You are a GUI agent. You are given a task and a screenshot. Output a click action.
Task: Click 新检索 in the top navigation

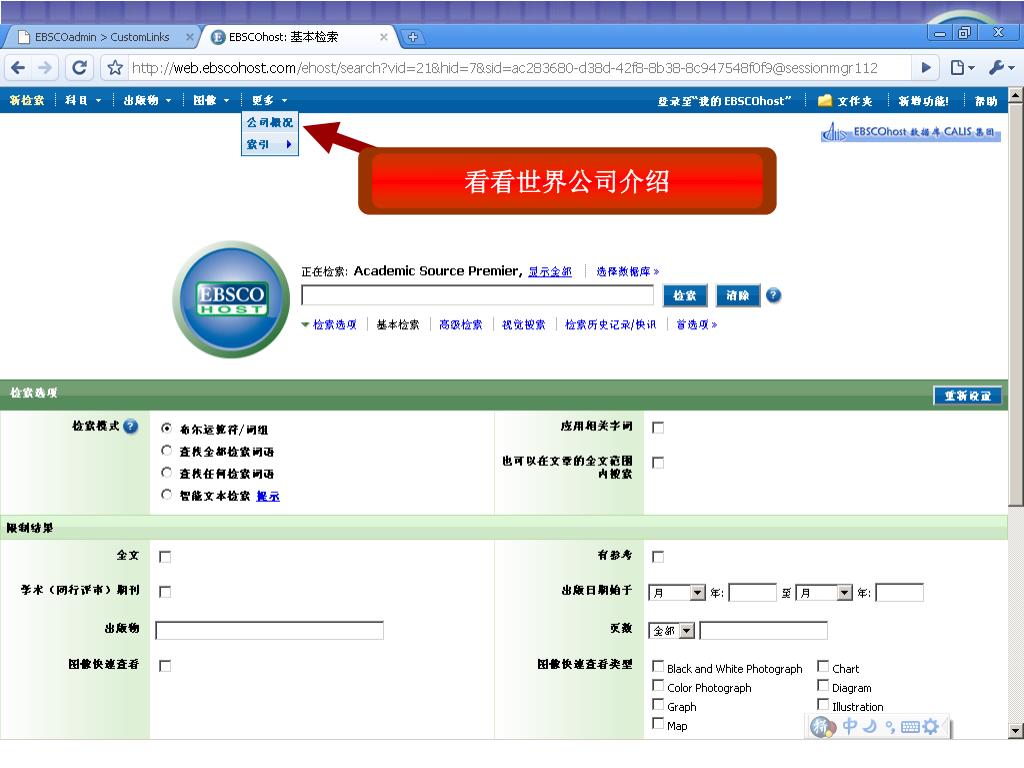tap(27, 100)
